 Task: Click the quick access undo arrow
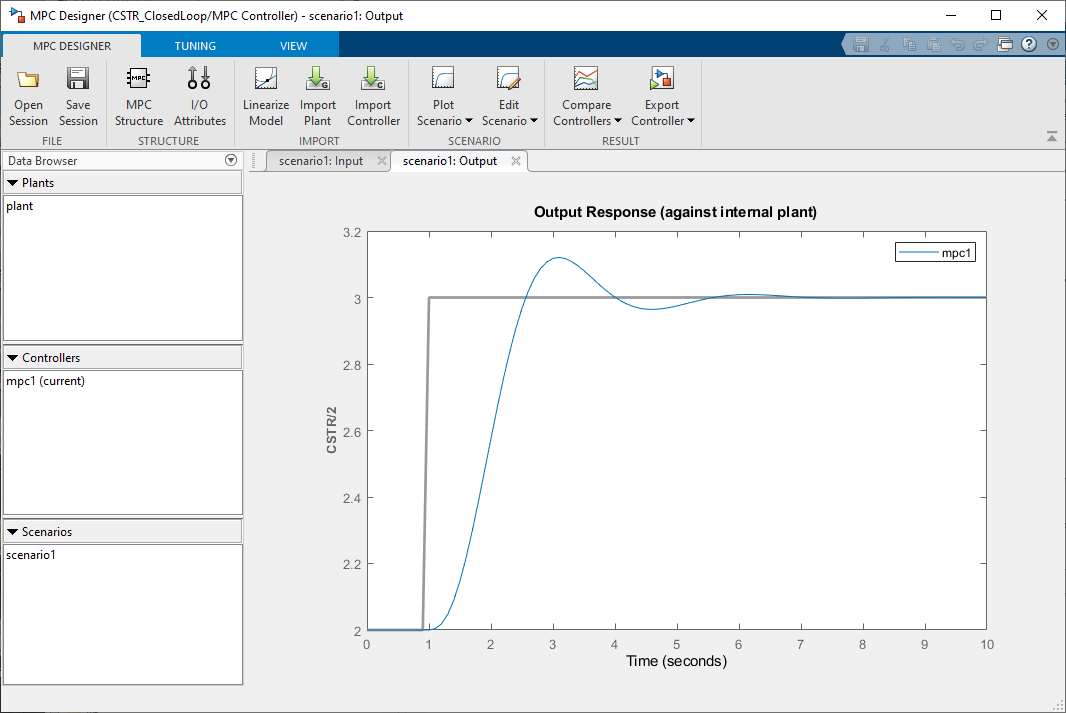[x=957, y=45]
